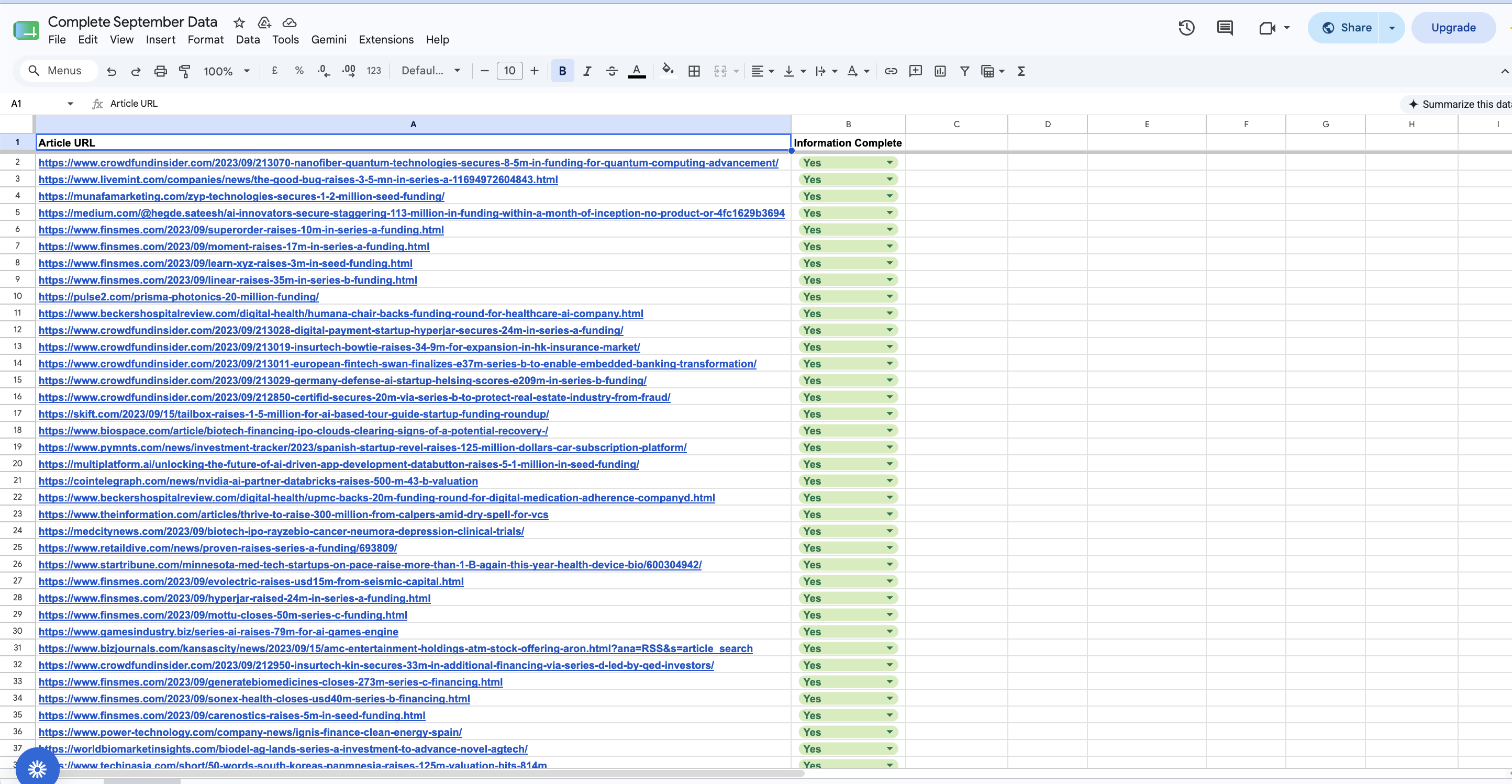Open comments panel icon
This screenshot has width=1512, height=784.
[1225, 28]
